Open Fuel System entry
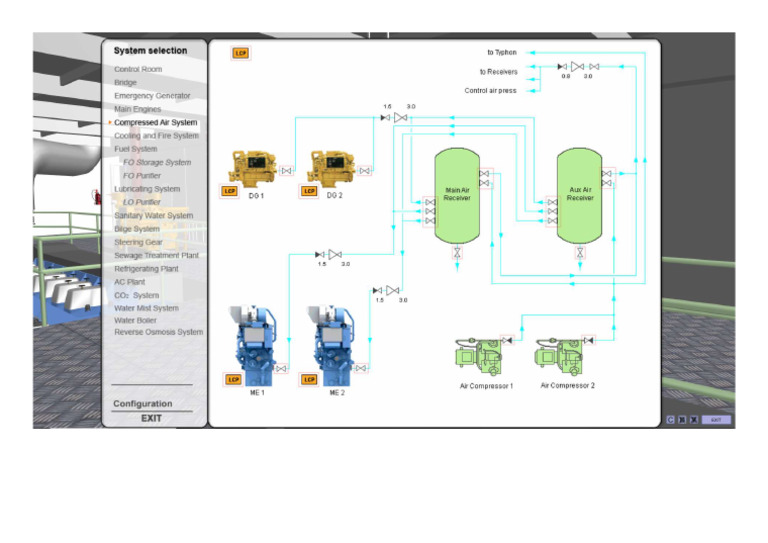The height and width of the screenshot is (543, 768). click(136, 149)
